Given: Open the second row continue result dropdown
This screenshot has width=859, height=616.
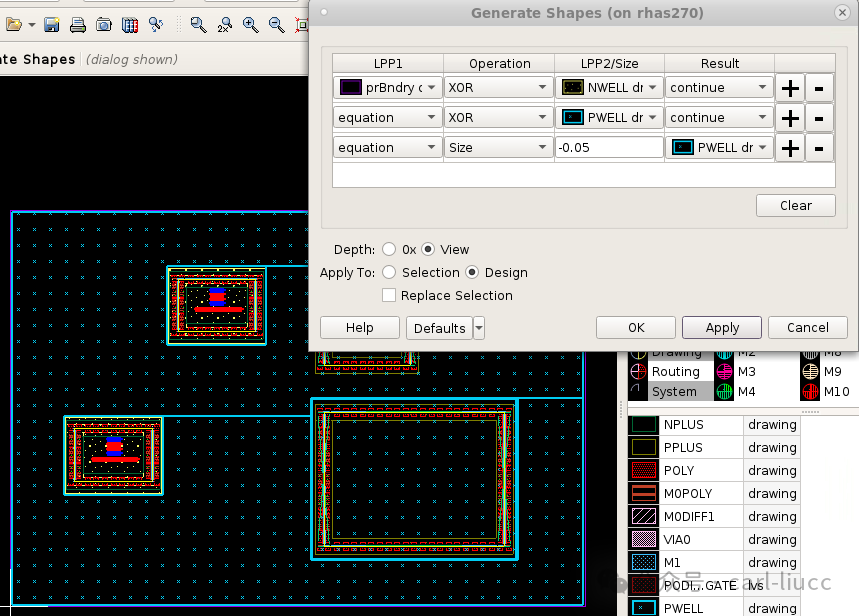Looking at the screenshot, I should tap(719, 117).
